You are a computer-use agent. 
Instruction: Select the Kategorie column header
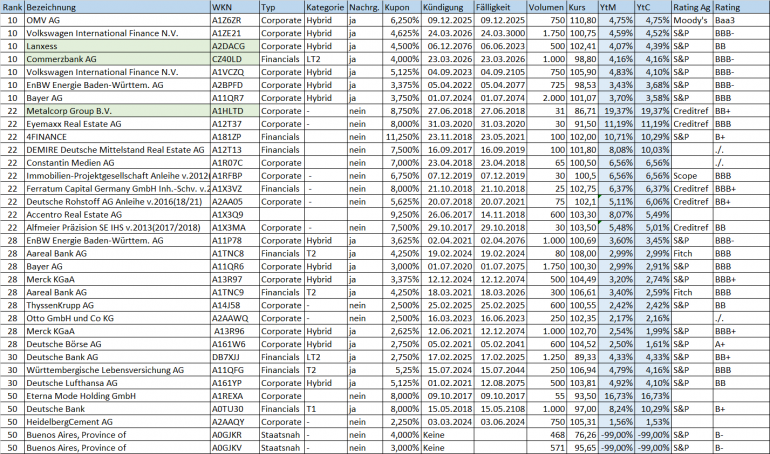coord(326,7)
